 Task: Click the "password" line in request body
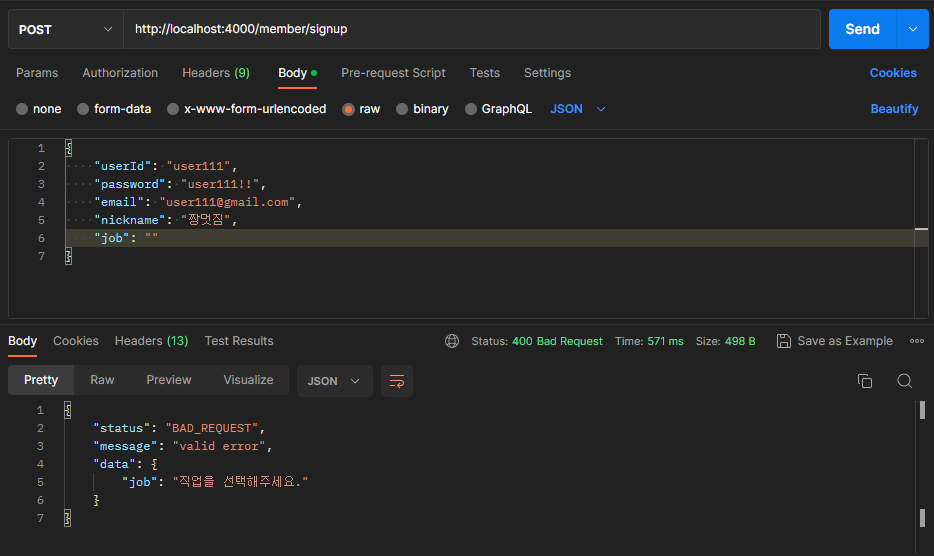[x=180, y=184]
